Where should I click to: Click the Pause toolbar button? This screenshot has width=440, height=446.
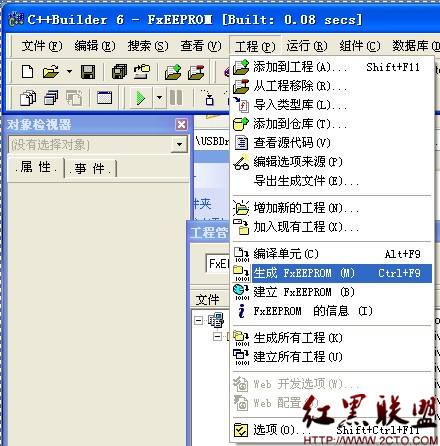pos(176,98)
